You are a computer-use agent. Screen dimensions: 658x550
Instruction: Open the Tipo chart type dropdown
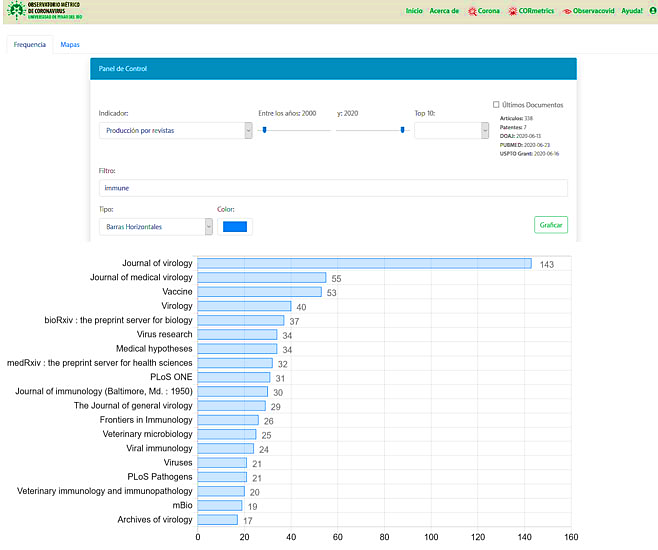[156, 227]
